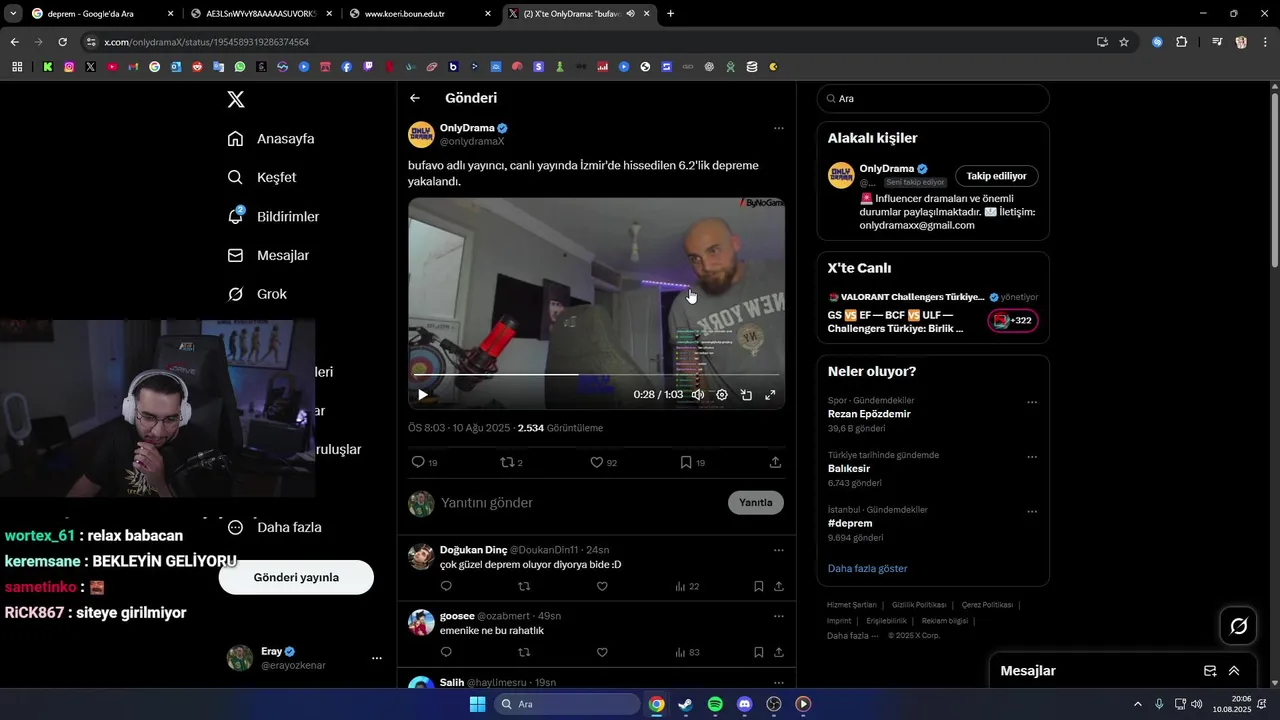This screenshot has width=1280, height=720.
Task: Click Daha fazla göster link
Action: (x=867, y=568)
